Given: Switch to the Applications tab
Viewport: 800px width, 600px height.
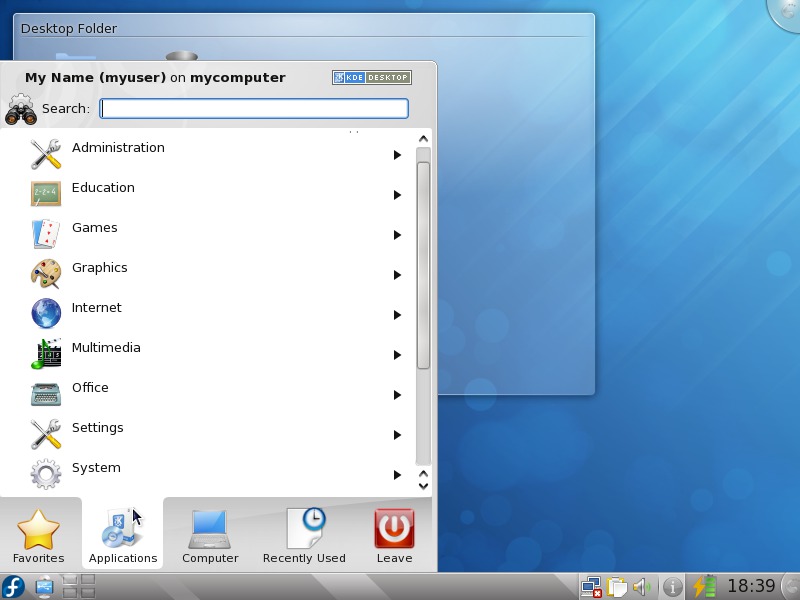Looking at the screenshot, I should pyautogui.click(x=122, y=535).
